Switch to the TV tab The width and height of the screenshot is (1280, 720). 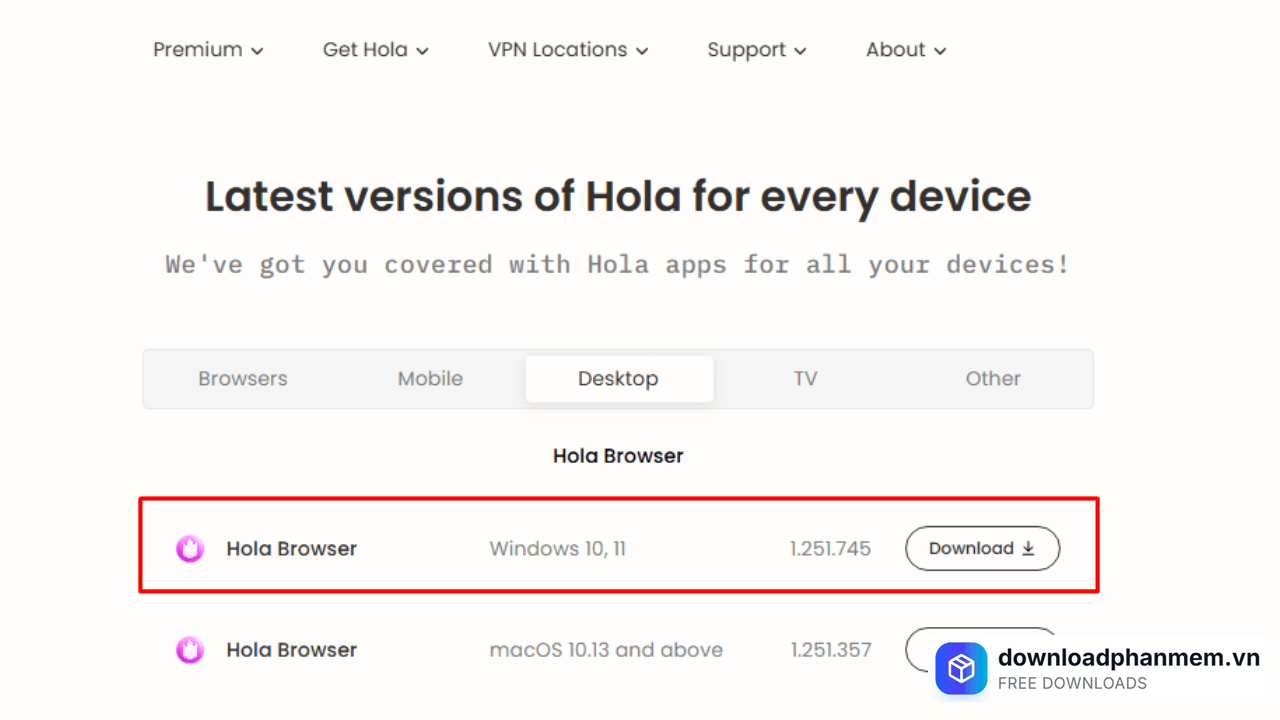point(806,379)
